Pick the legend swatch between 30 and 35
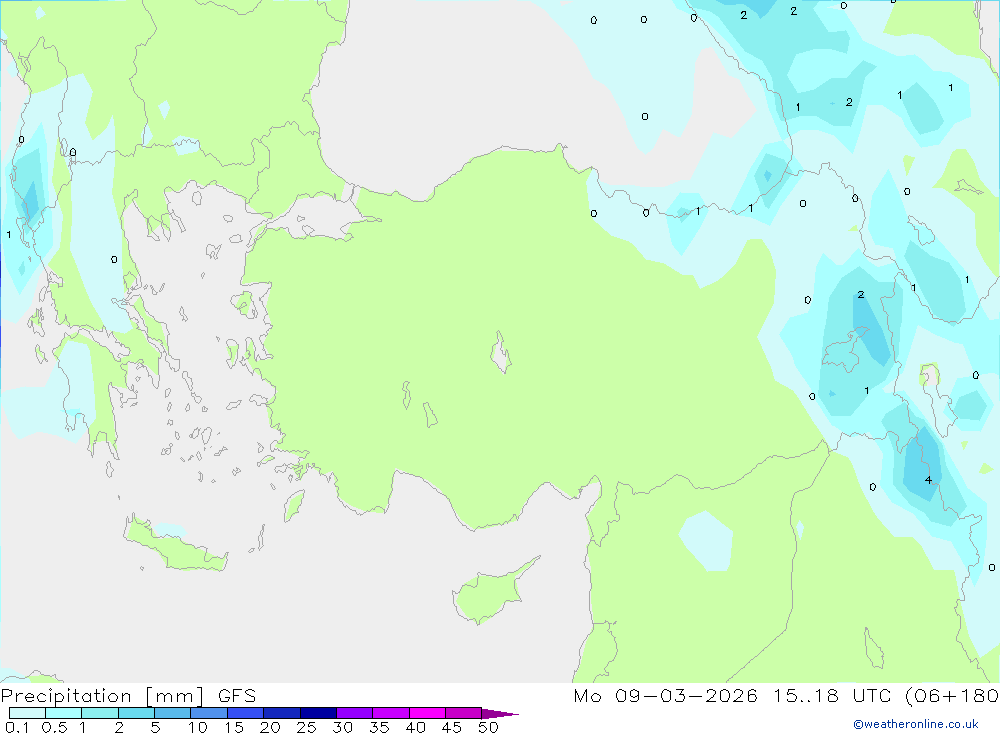This screenshot has width=1000, height=733. pyautogui.click(x=355, y=713)
